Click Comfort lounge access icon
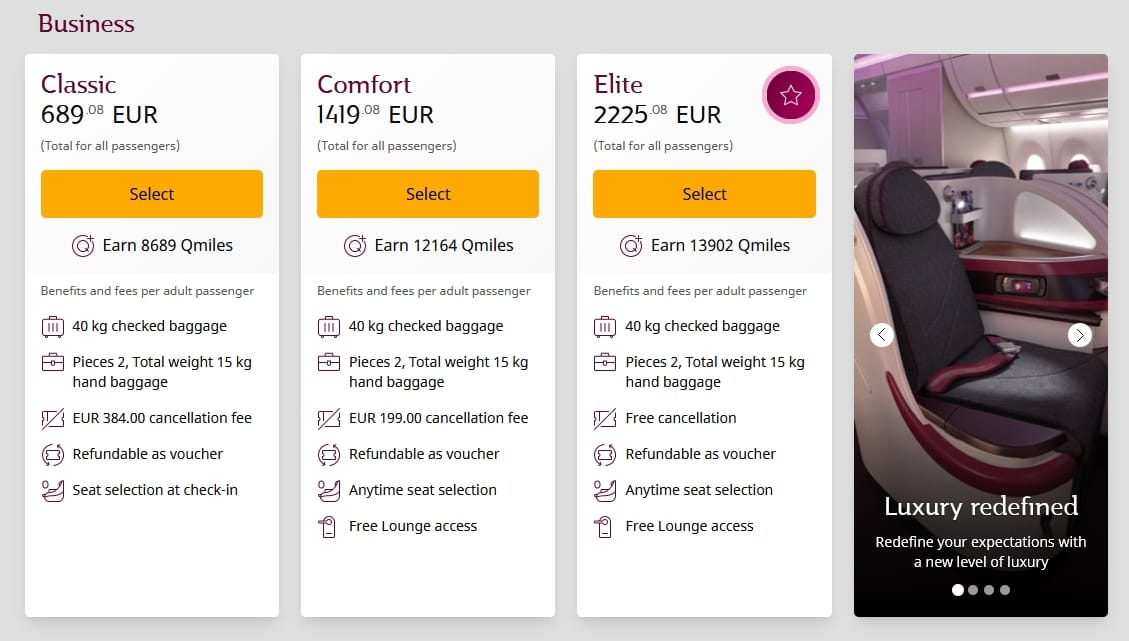The image size is (1129, 641). coord(329,527)
